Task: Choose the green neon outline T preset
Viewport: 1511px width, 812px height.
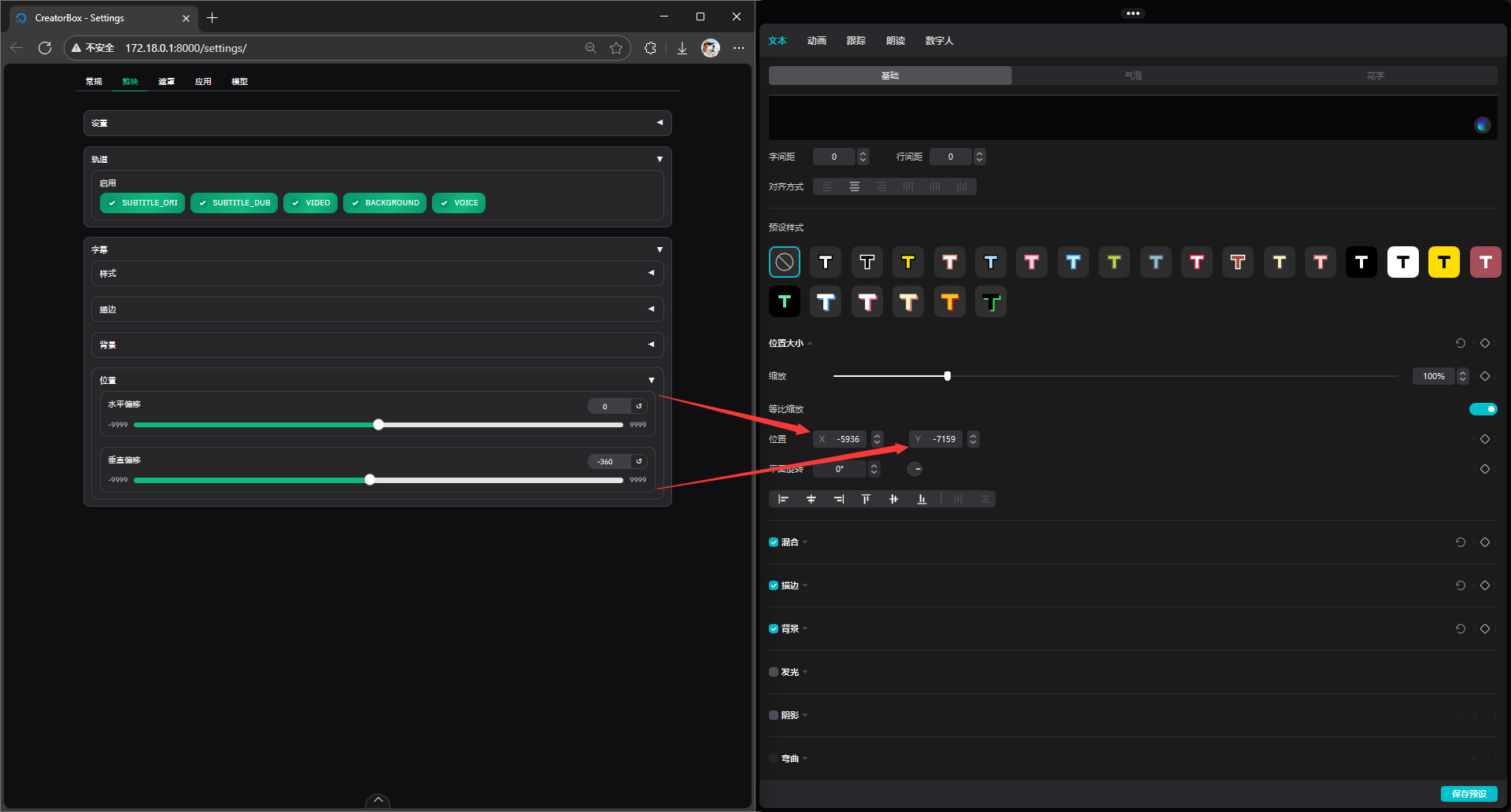Action: [991, 301]
